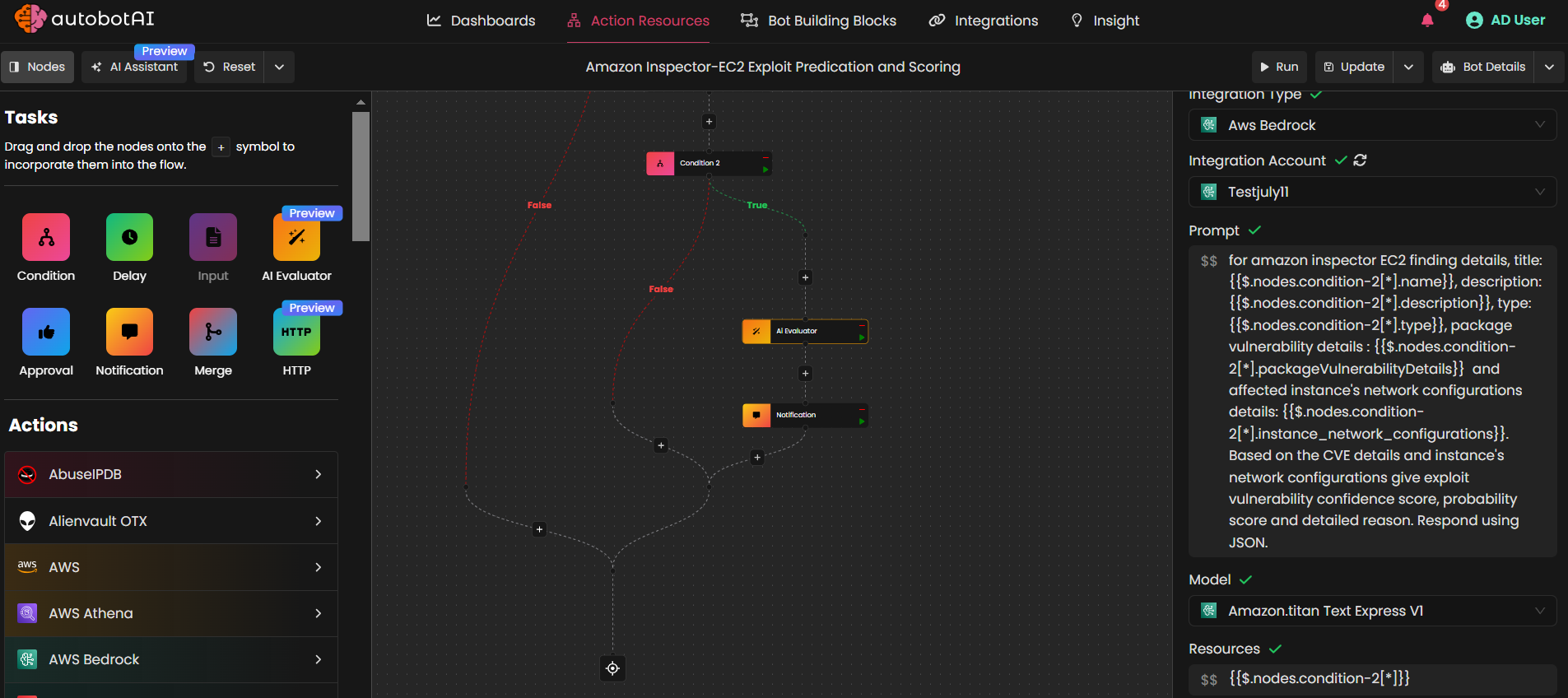This screenshot has width=1568, height=698.
Task: Click the plus symbol above Condition 2 node
Action: (709, 122)
